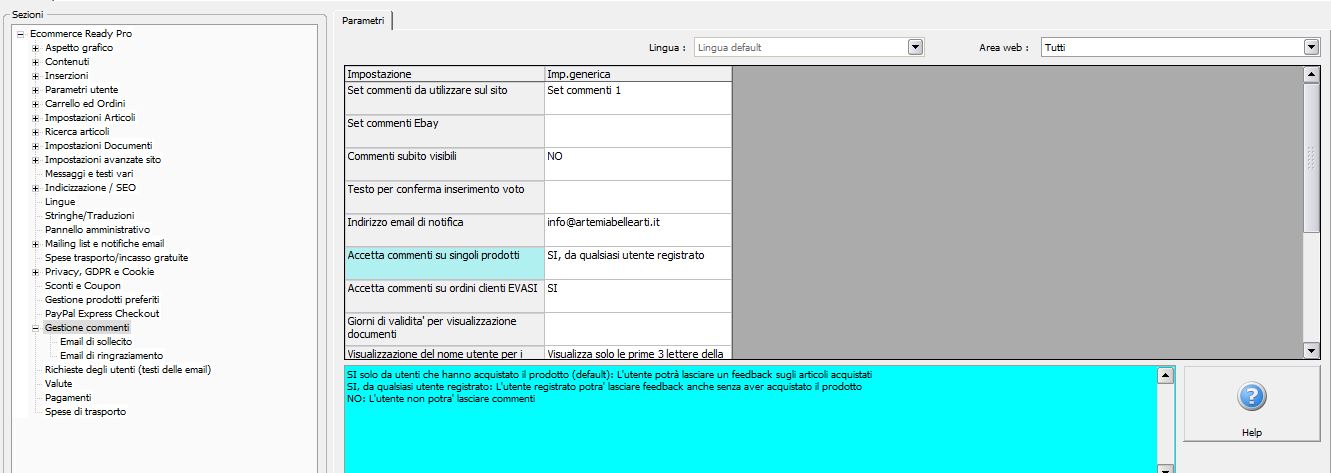Select 'SI, da qualsiasi utente registrato' cell
This screenshot has height=473, width=1331.
[638, 263]
